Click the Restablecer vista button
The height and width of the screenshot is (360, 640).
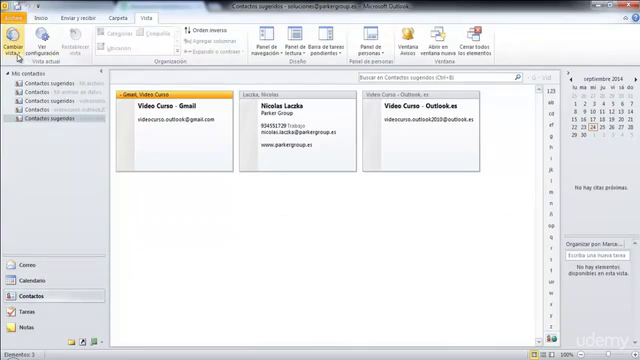pos(75,42)
